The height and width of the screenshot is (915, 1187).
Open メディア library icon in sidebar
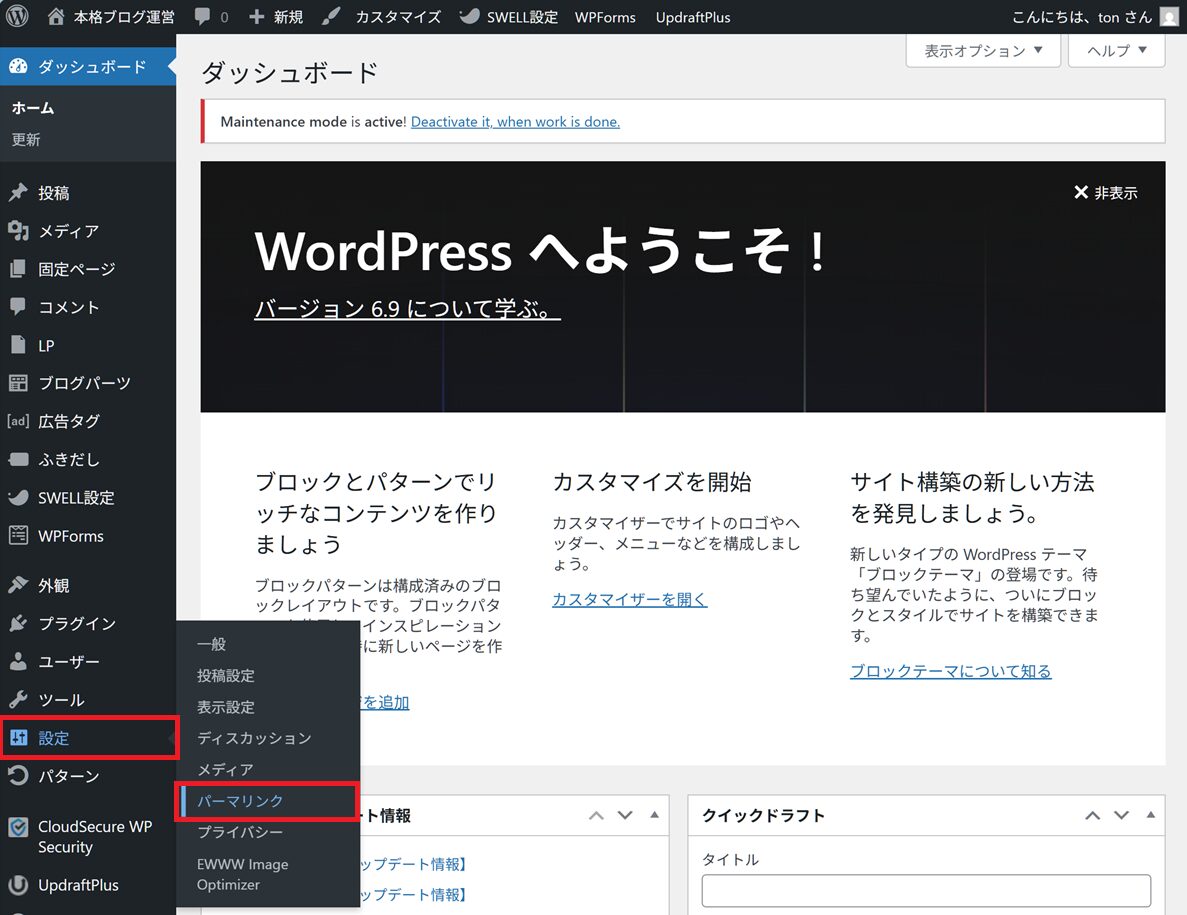pos(18,231)
